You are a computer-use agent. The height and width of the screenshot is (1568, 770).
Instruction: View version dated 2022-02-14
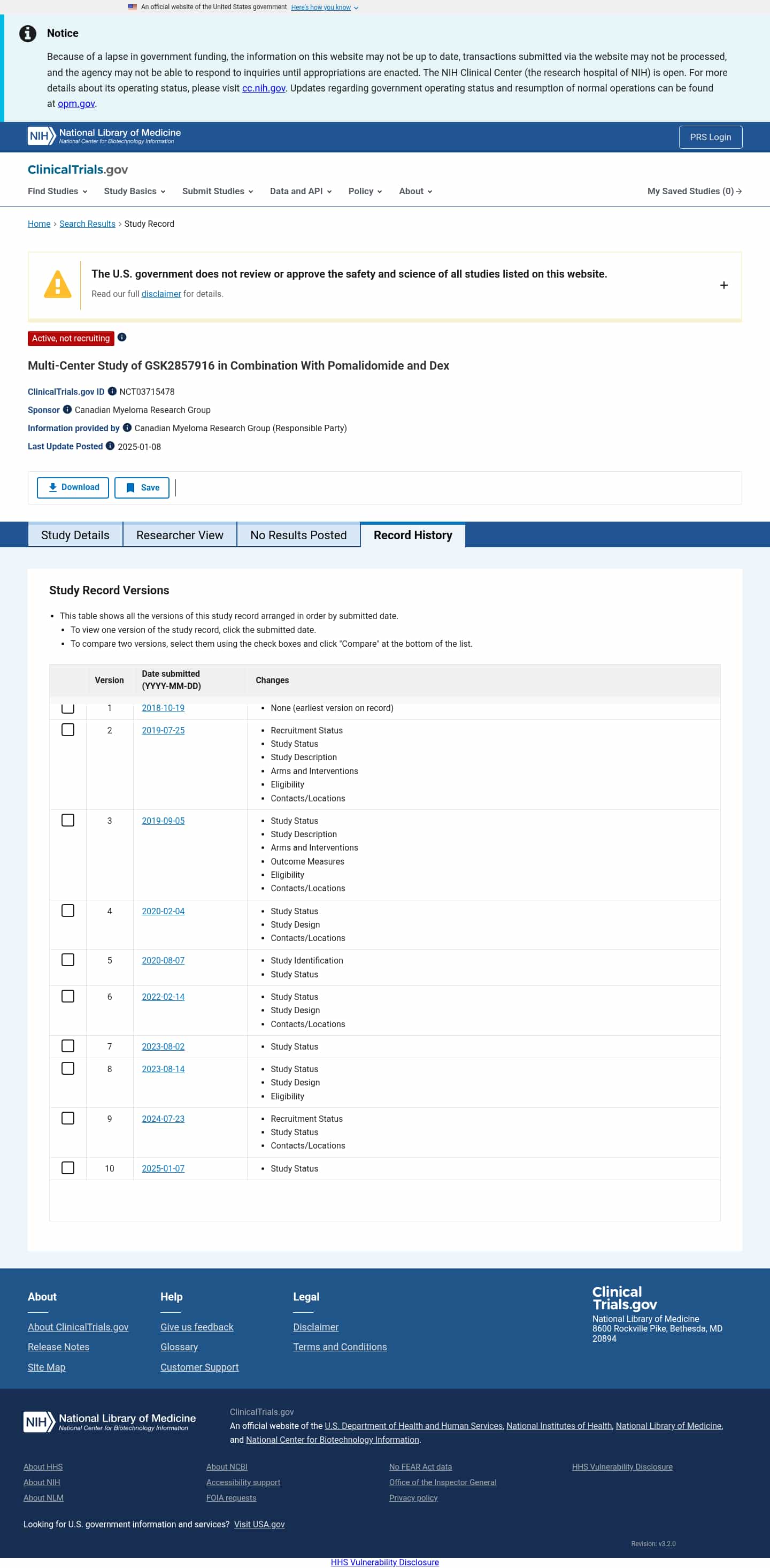163,997
